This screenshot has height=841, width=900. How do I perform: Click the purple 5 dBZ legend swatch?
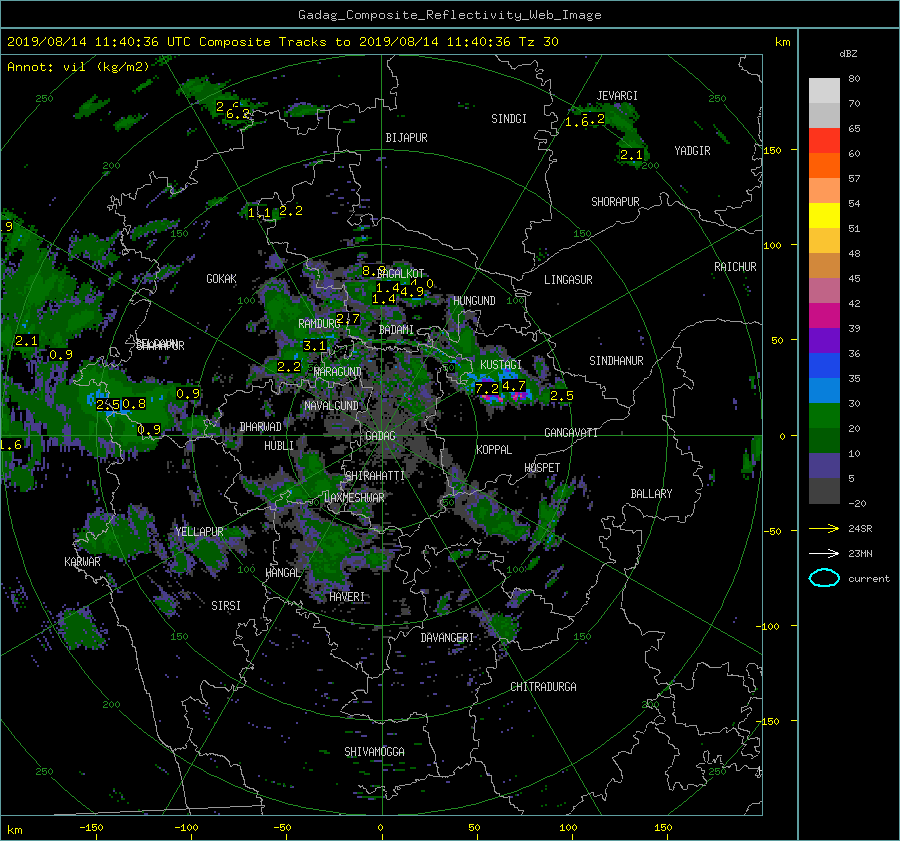(x=824, y=466)
